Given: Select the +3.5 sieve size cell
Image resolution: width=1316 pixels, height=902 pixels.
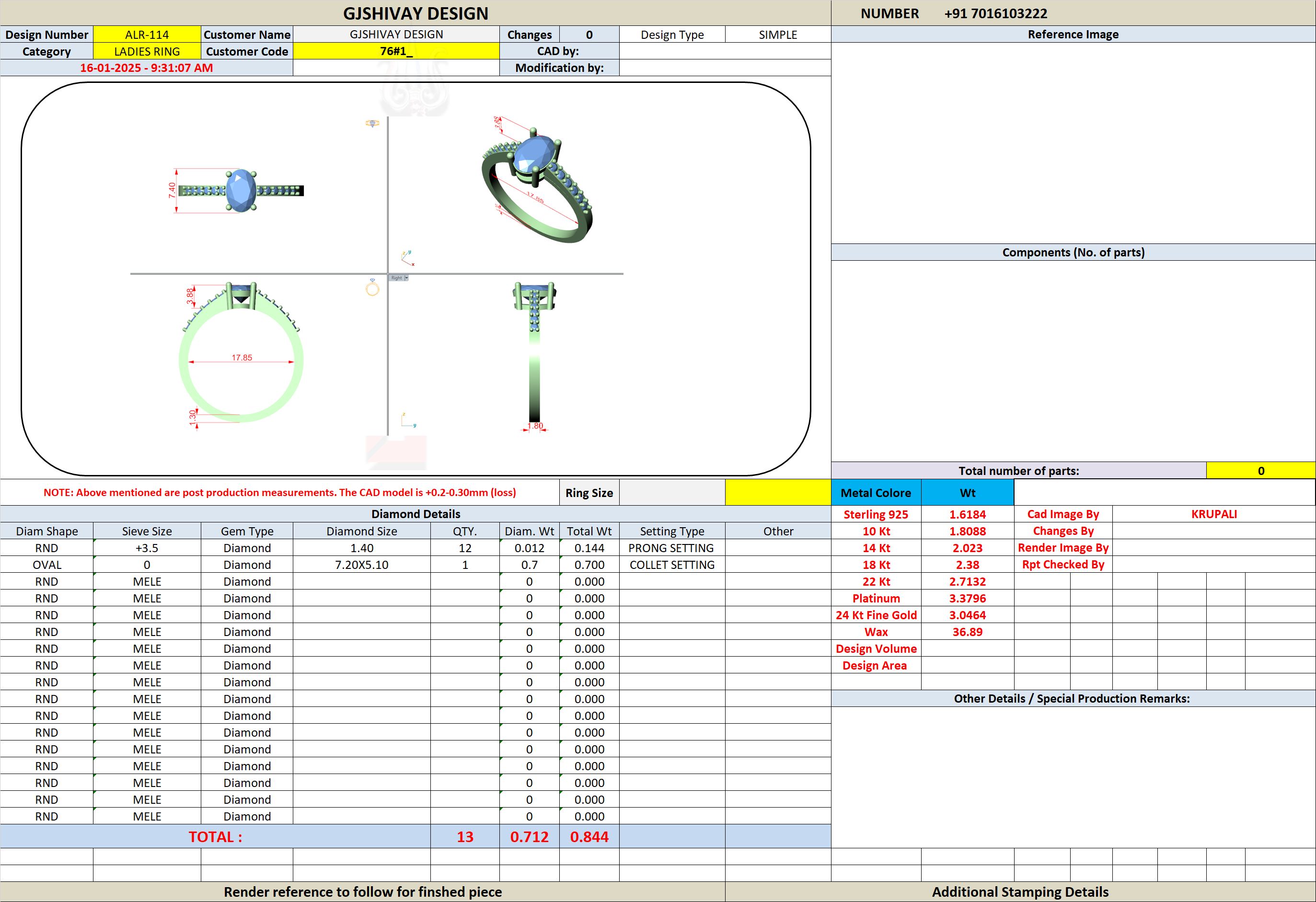Looking at the screenshot, I should coord(147,548).
